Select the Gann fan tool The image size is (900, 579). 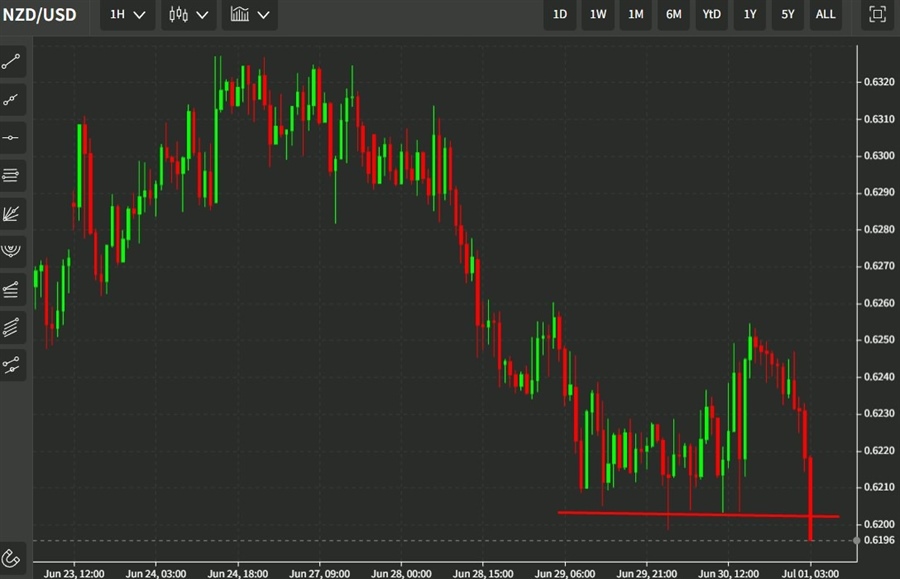coord(12,213)
